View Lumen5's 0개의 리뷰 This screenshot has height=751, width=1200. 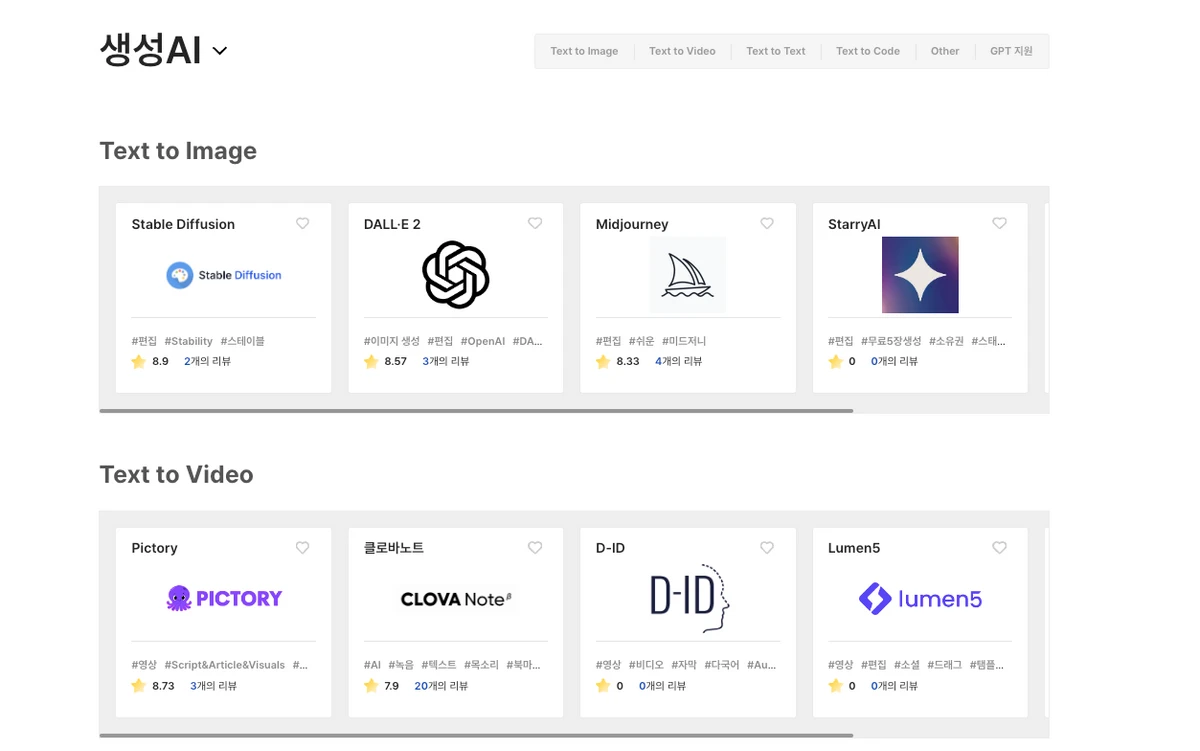pyautogui.click(x=894, y=686)
